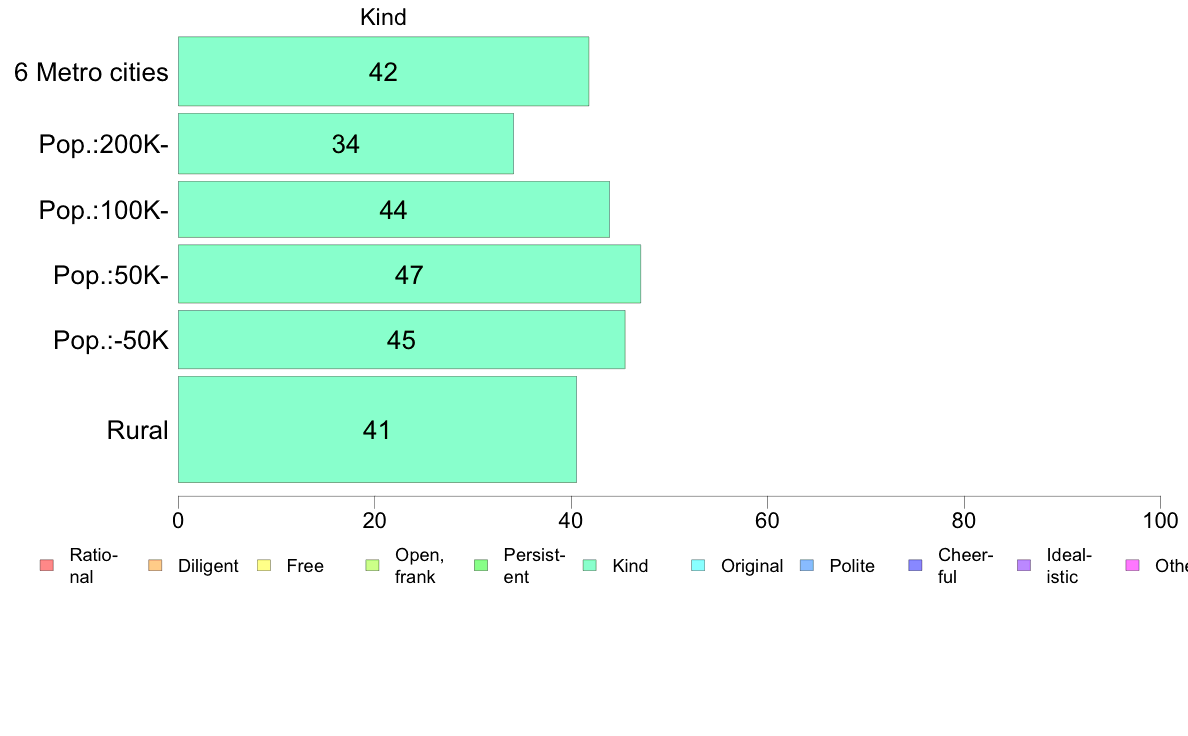Viewport: 1188px width, 736px height.
Task: Click the Pop.:-50K bar showing 45
Action: (x=402, y=340)
